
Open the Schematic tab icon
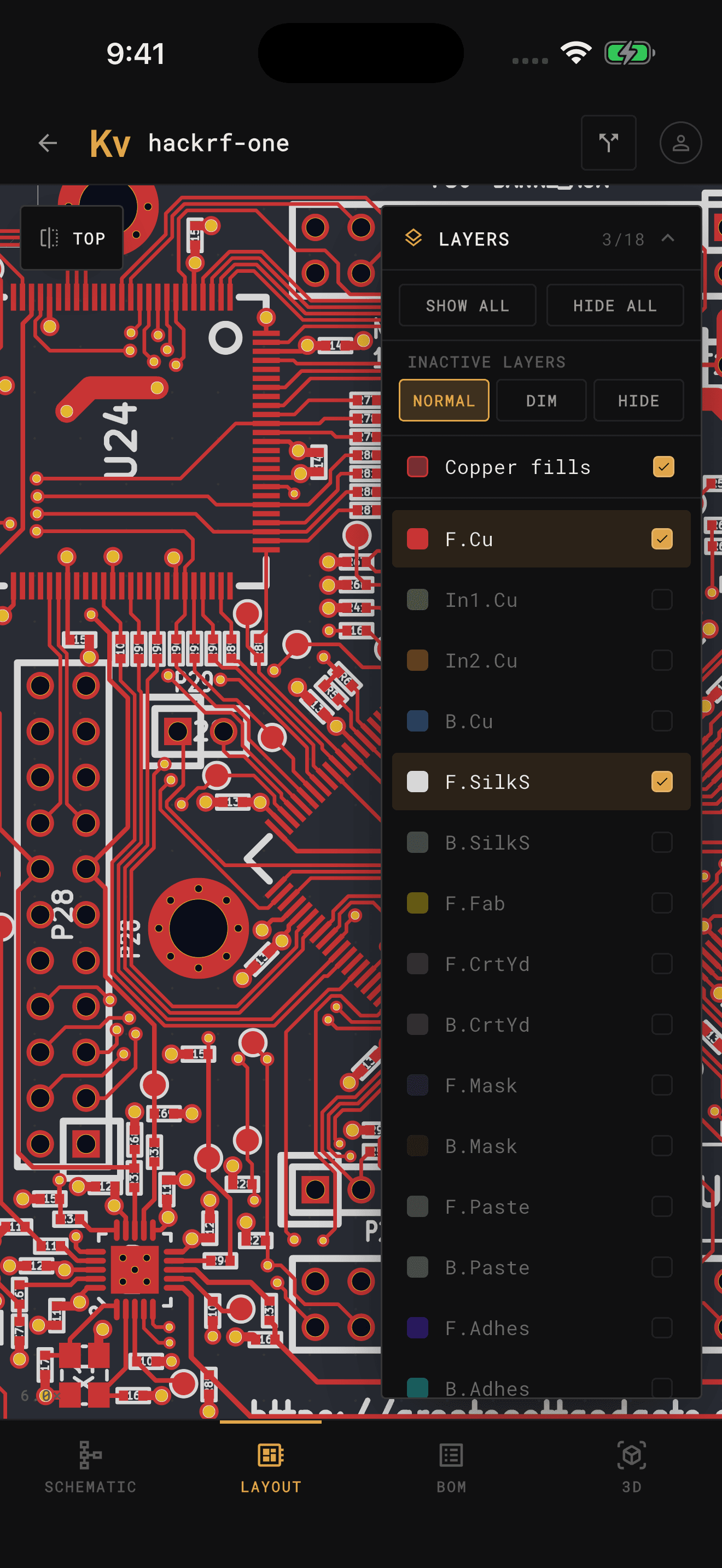pyautogui.click(x=90, y=1455)
